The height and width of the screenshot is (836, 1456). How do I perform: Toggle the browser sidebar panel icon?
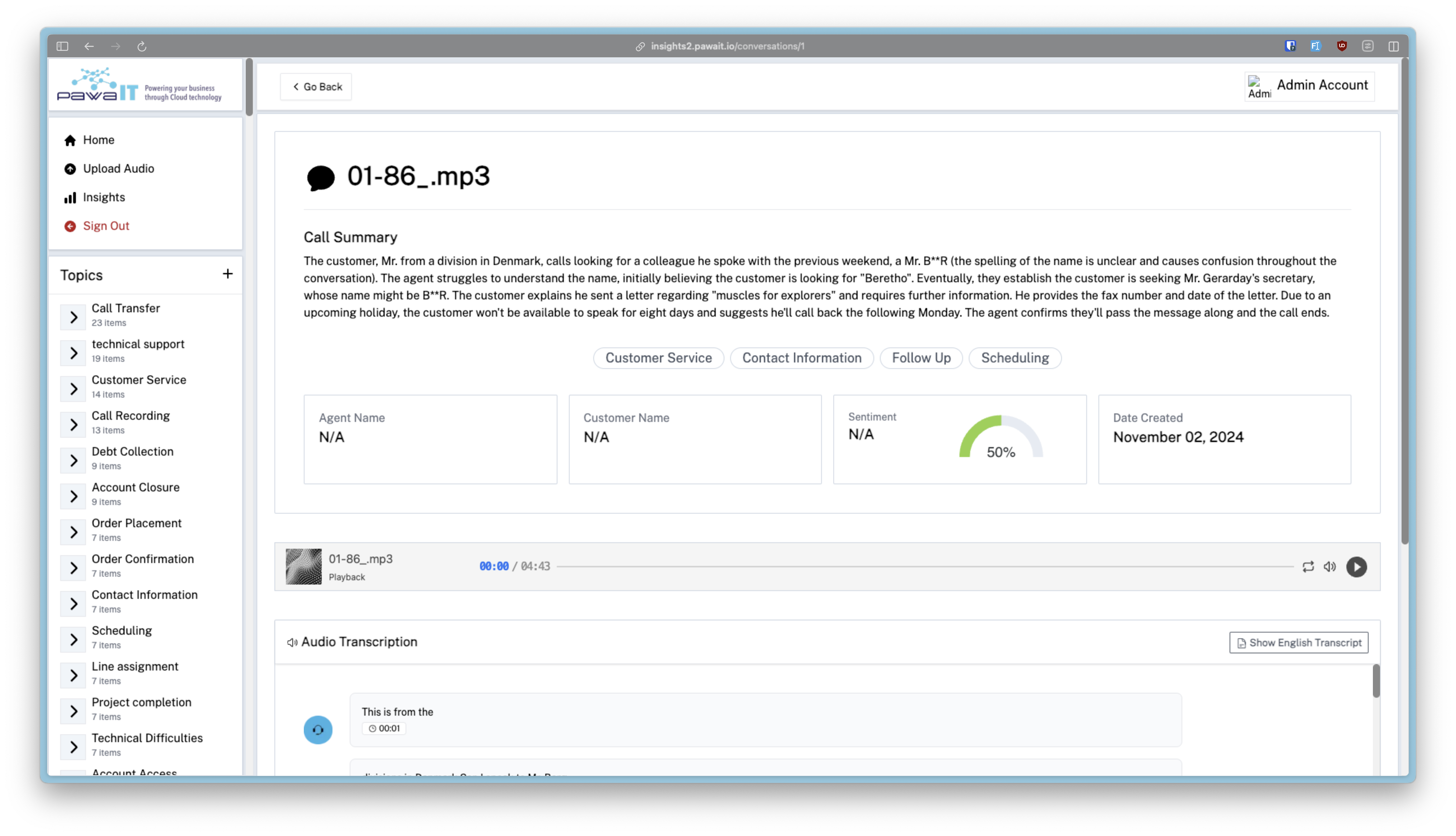[x=63, y=46]
